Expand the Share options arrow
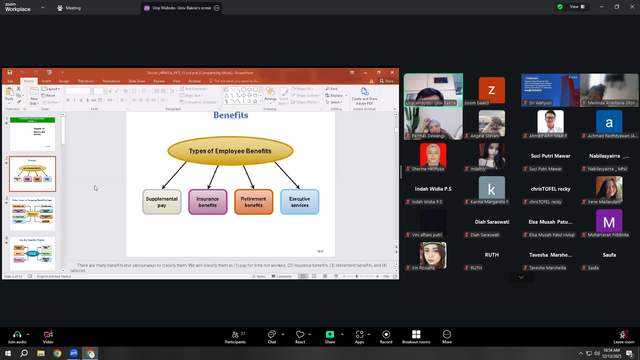640x360 pixels. (342, 334)
